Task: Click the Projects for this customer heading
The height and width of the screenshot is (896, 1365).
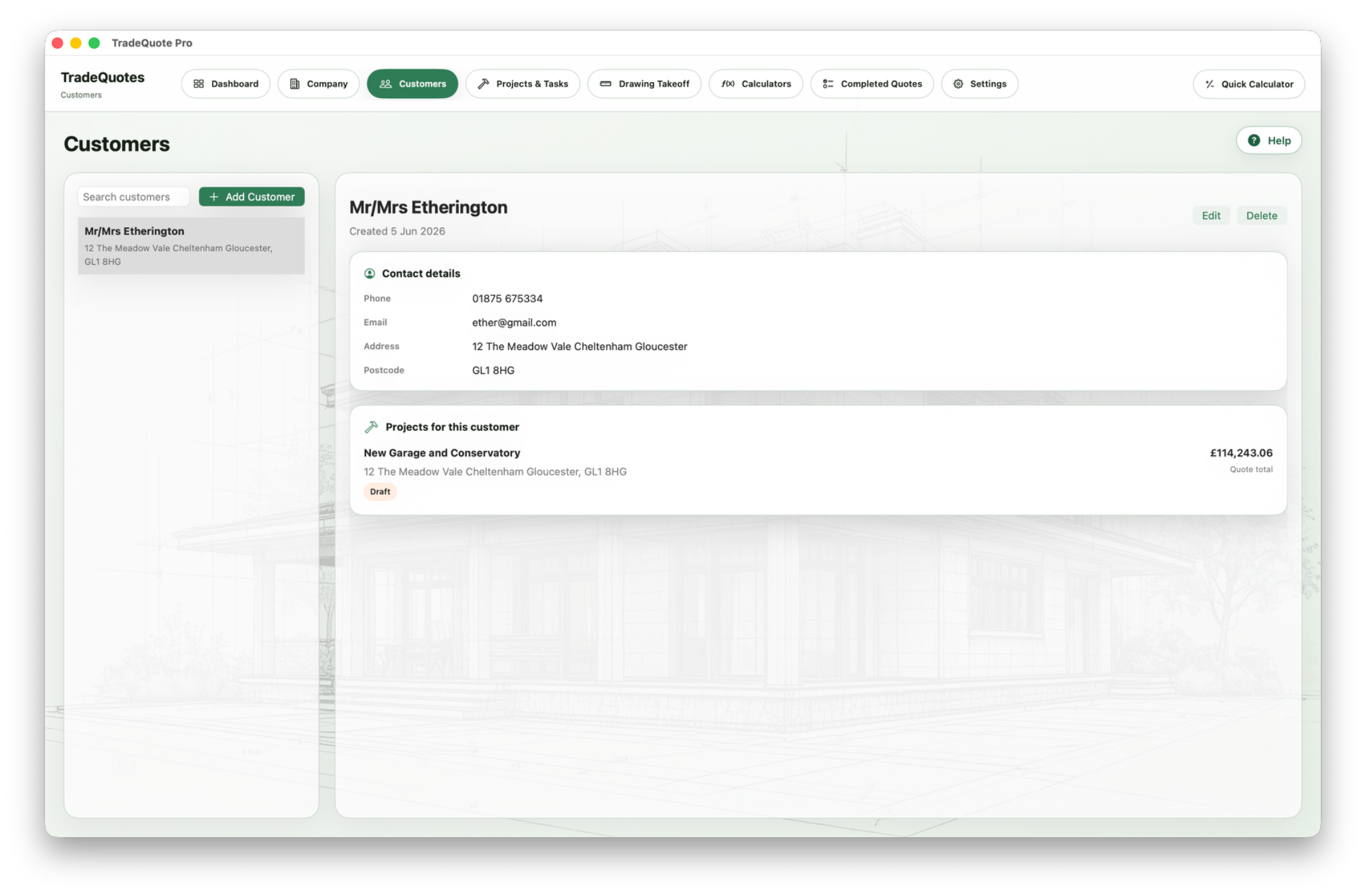Action: tap(452, 427)
